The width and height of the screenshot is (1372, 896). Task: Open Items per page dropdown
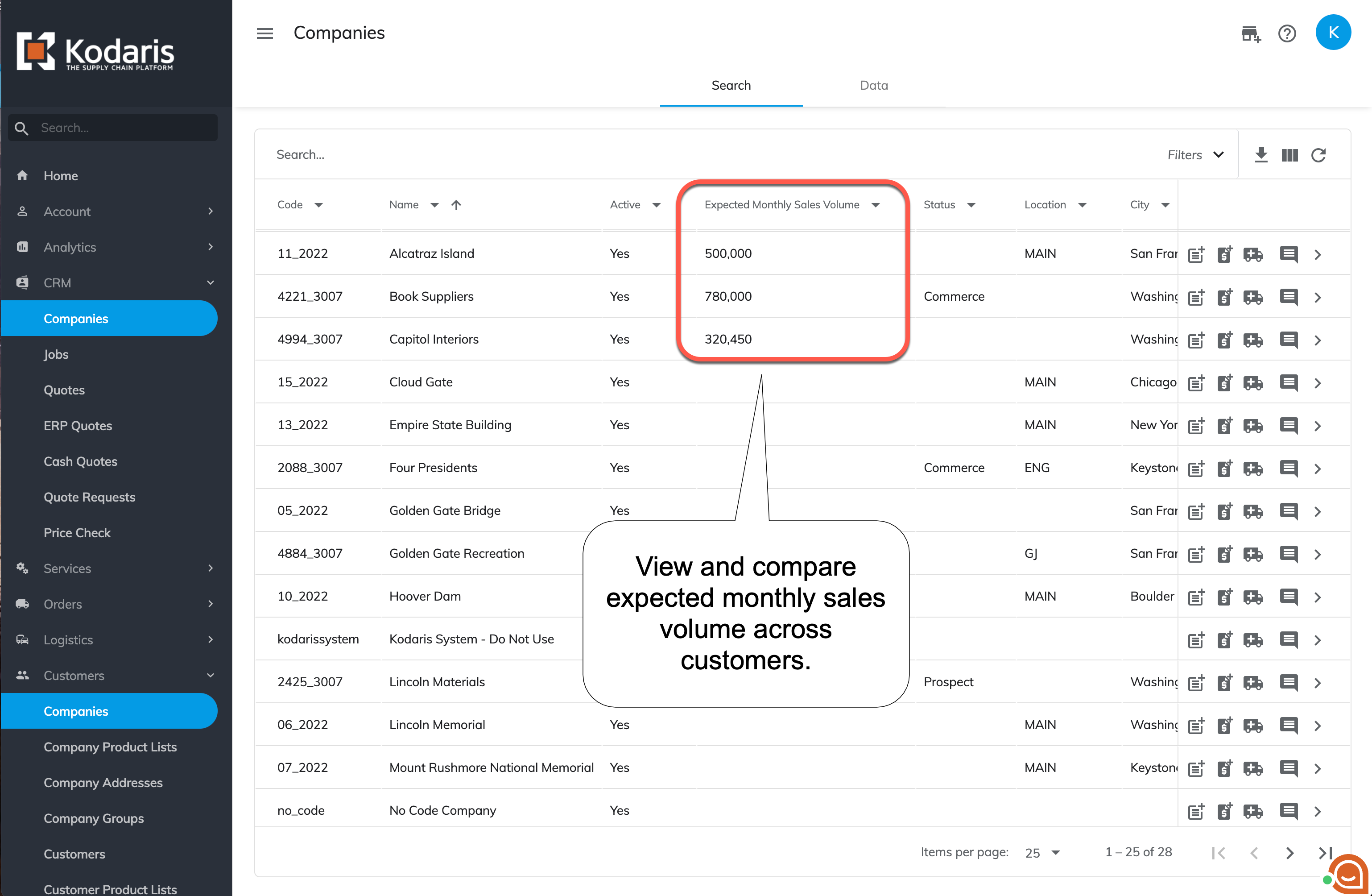click(x=1043, y=852)
